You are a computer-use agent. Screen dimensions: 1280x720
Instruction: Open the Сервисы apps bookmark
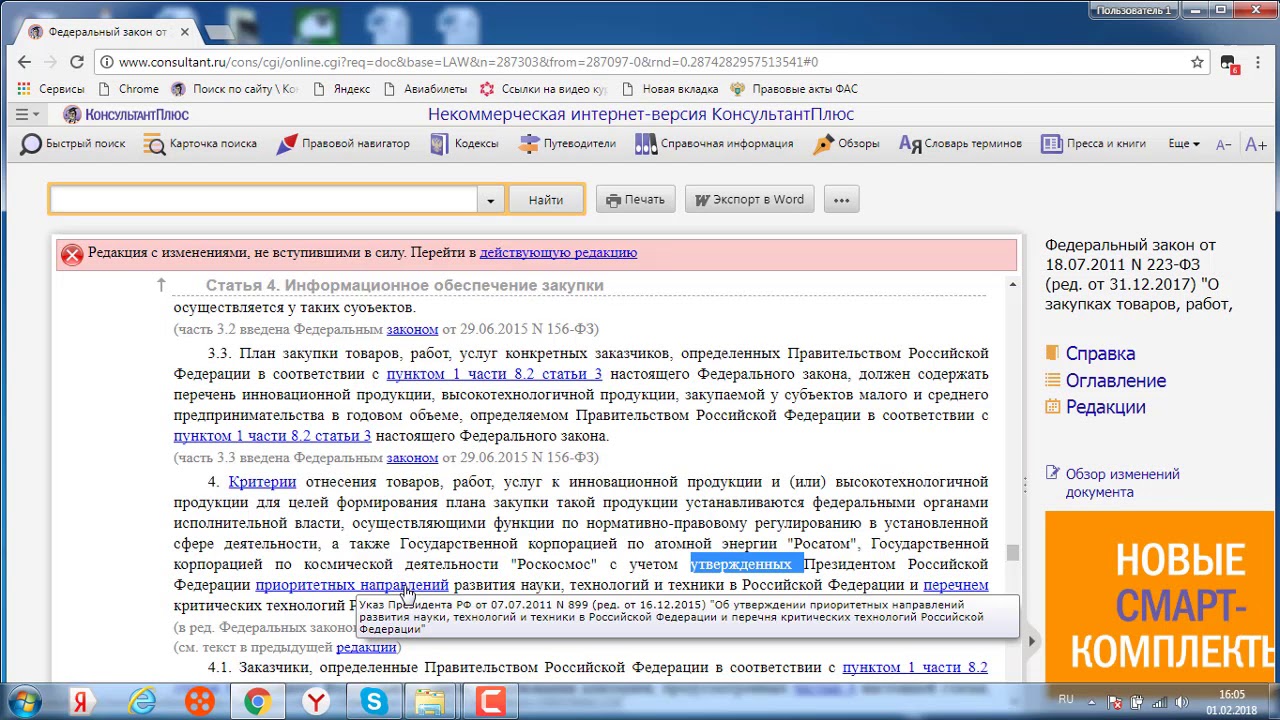tap(51, 89)
